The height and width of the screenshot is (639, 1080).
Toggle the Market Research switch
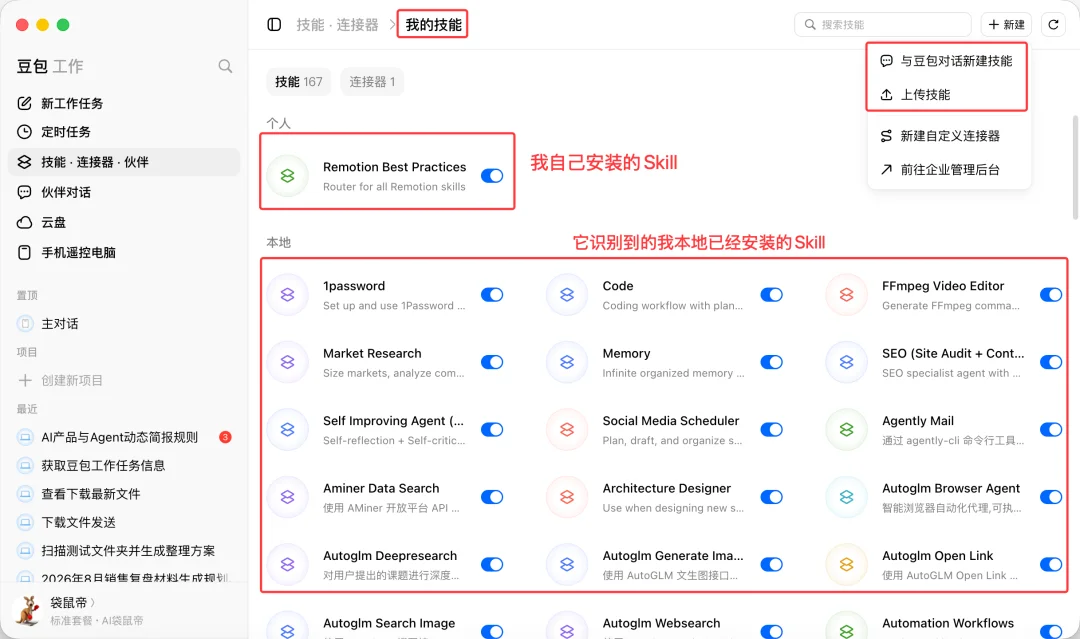tap(492, 362)
